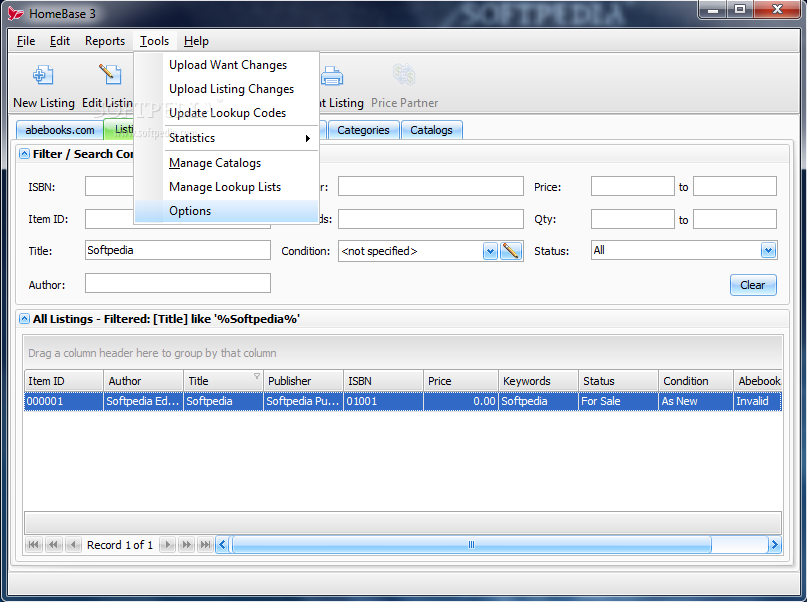Go to next page of records

point(186,544)
